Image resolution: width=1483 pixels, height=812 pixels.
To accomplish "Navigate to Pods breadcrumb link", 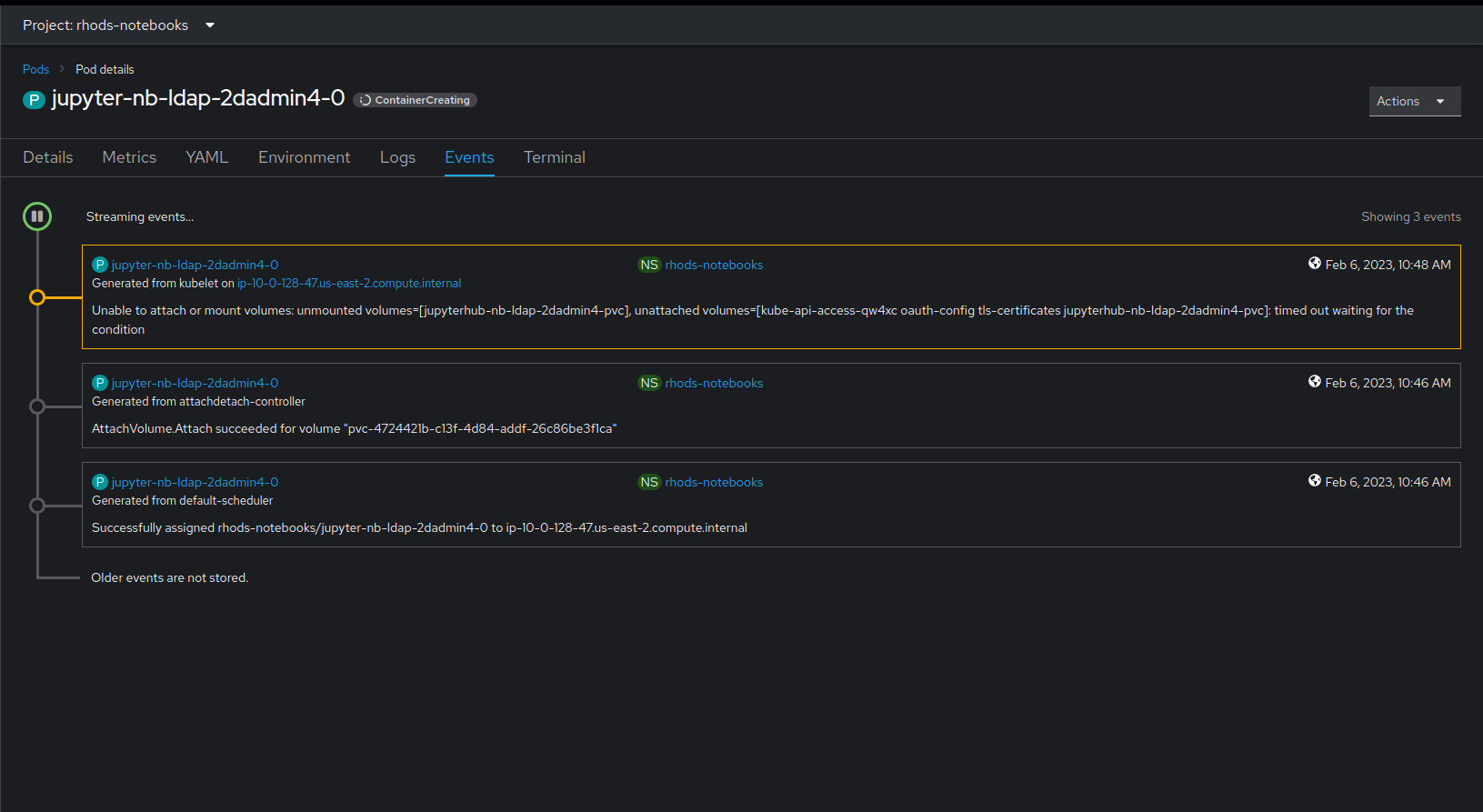I will (35, 69).
